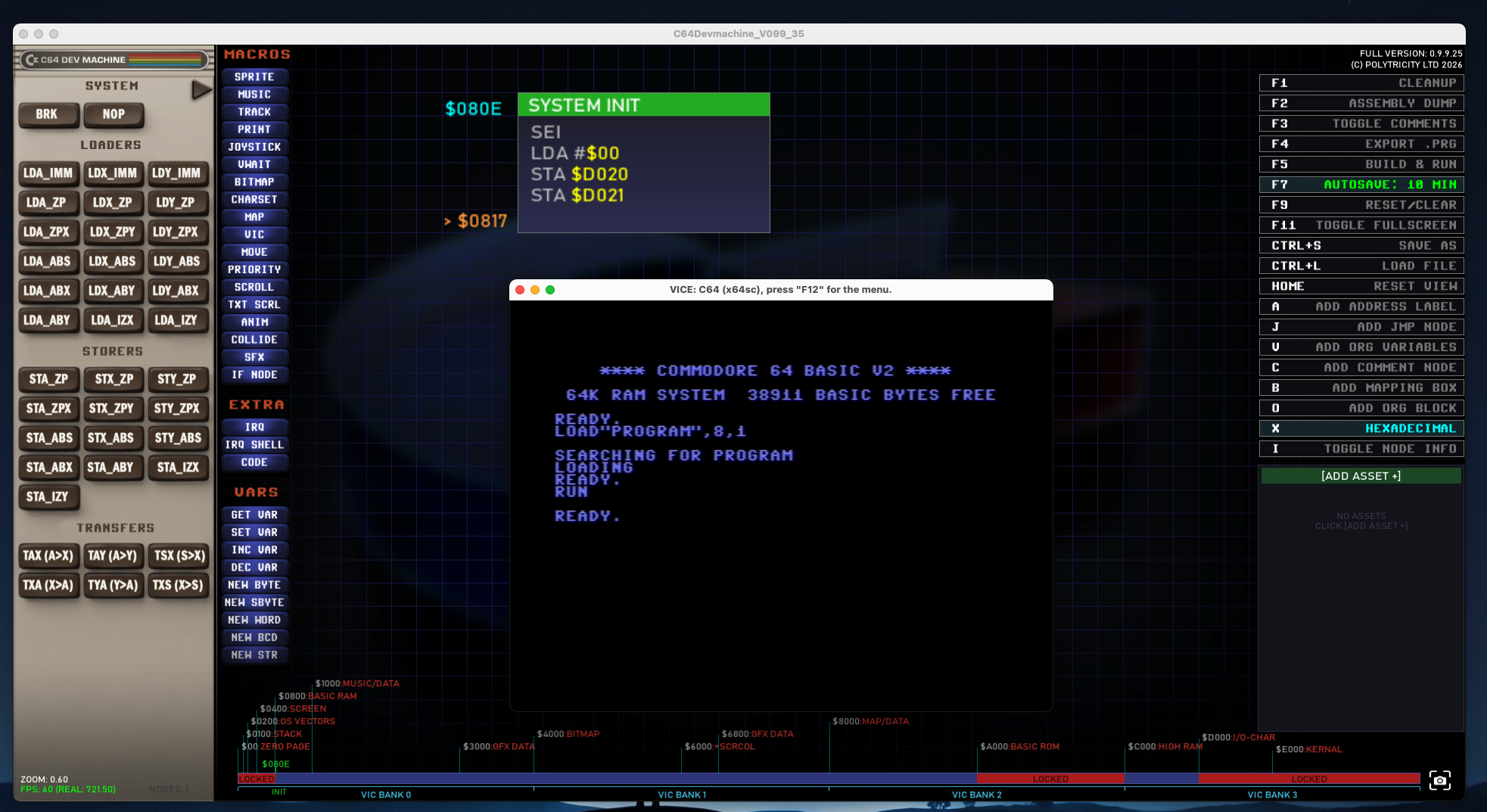This screenshot has height=812, width=1487.
Task: Select the MUSIC macro
Action: (x=254, y=95)
